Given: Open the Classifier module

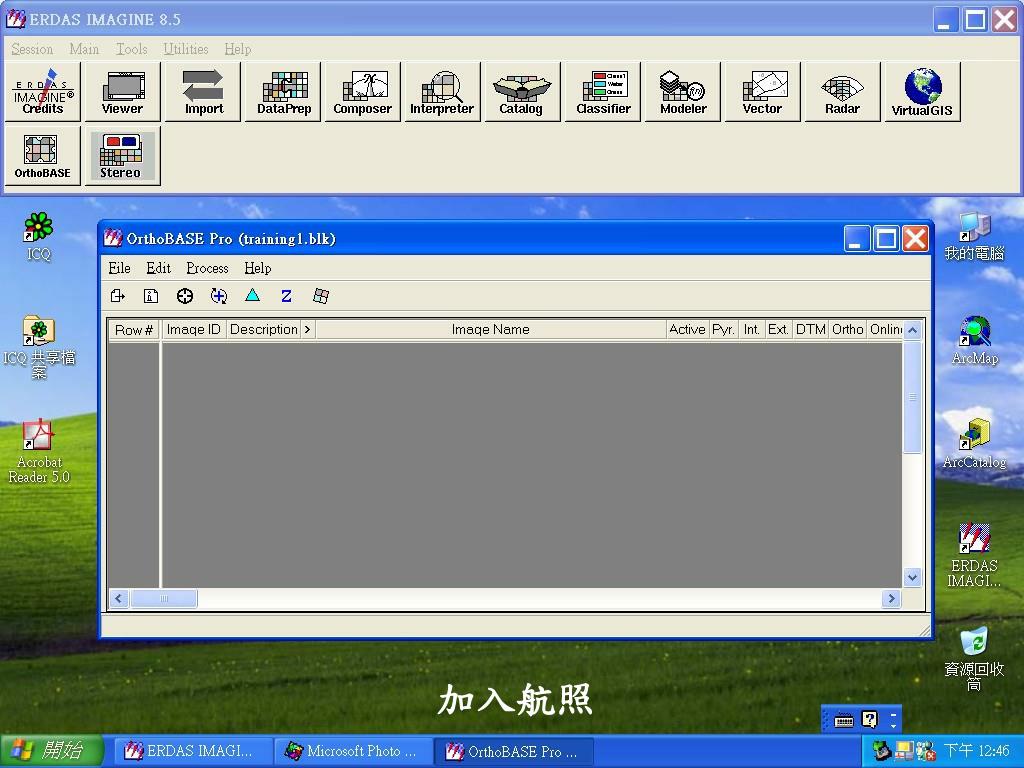Looking at the screenshot, I should [603, 92].
